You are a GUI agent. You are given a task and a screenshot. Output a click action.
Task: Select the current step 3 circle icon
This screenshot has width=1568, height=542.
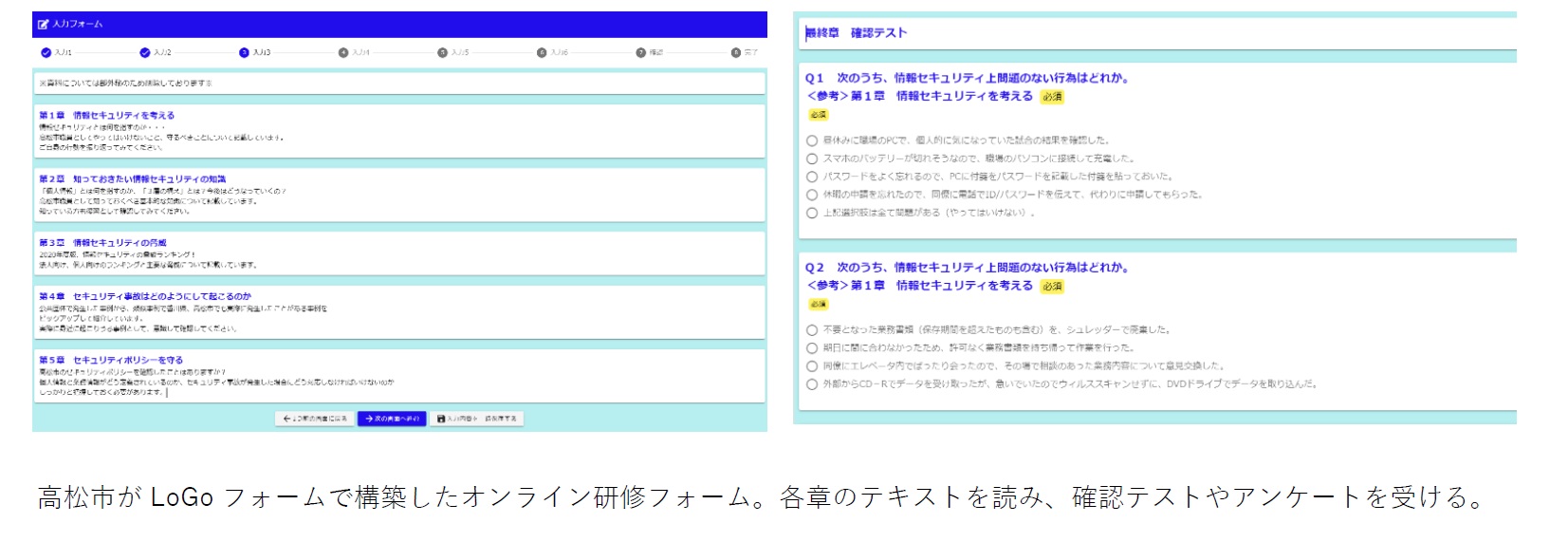(x=244, y=52)
